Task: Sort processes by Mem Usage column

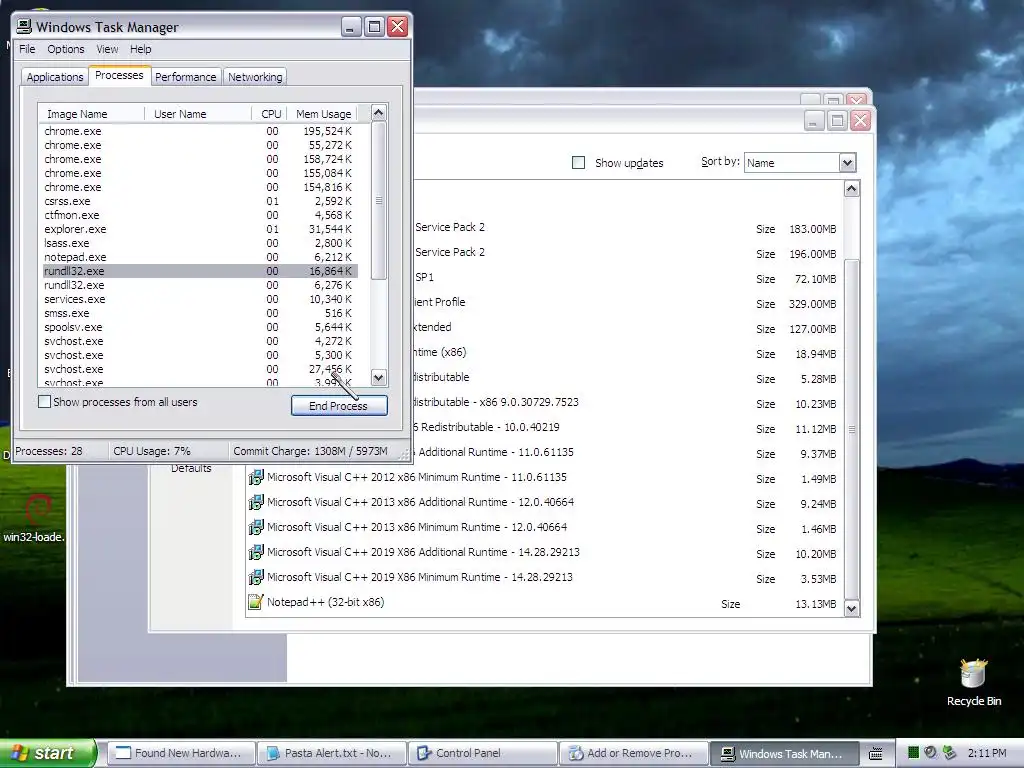Action: [323, 114]
